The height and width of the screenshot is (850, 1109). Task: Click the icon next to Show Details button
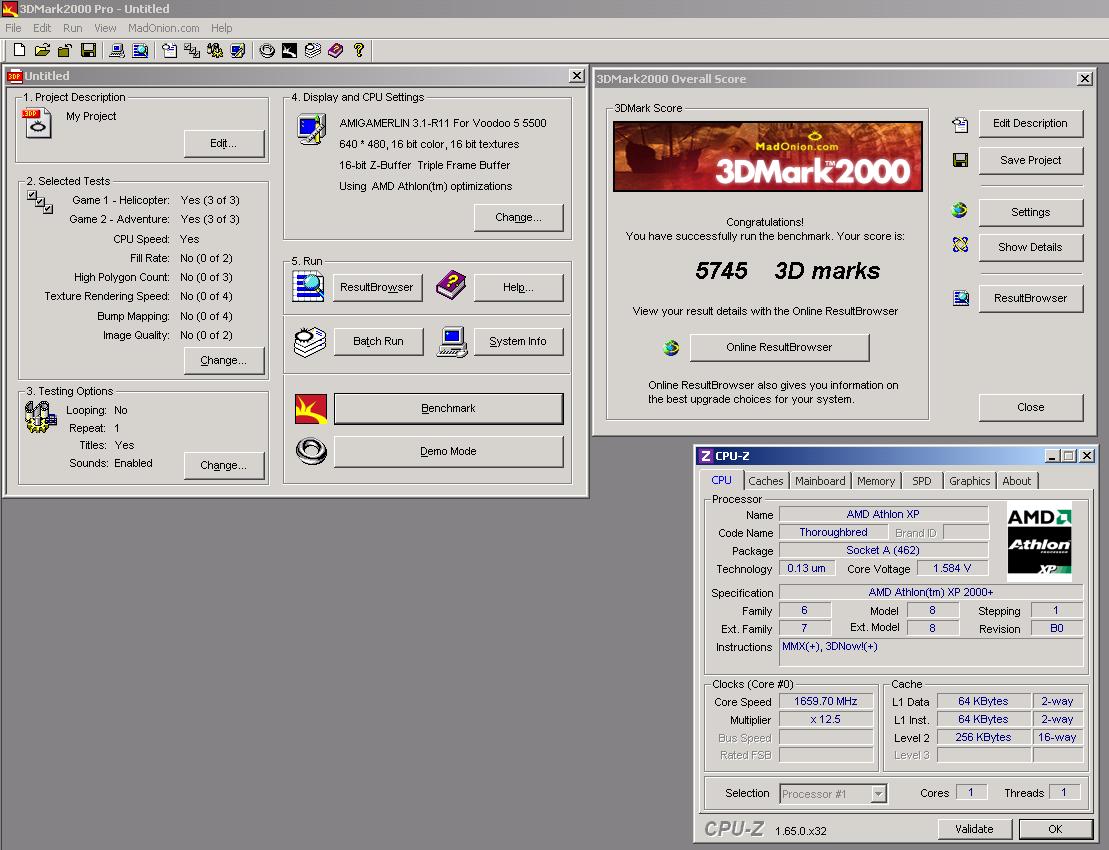tap(960, 245)
